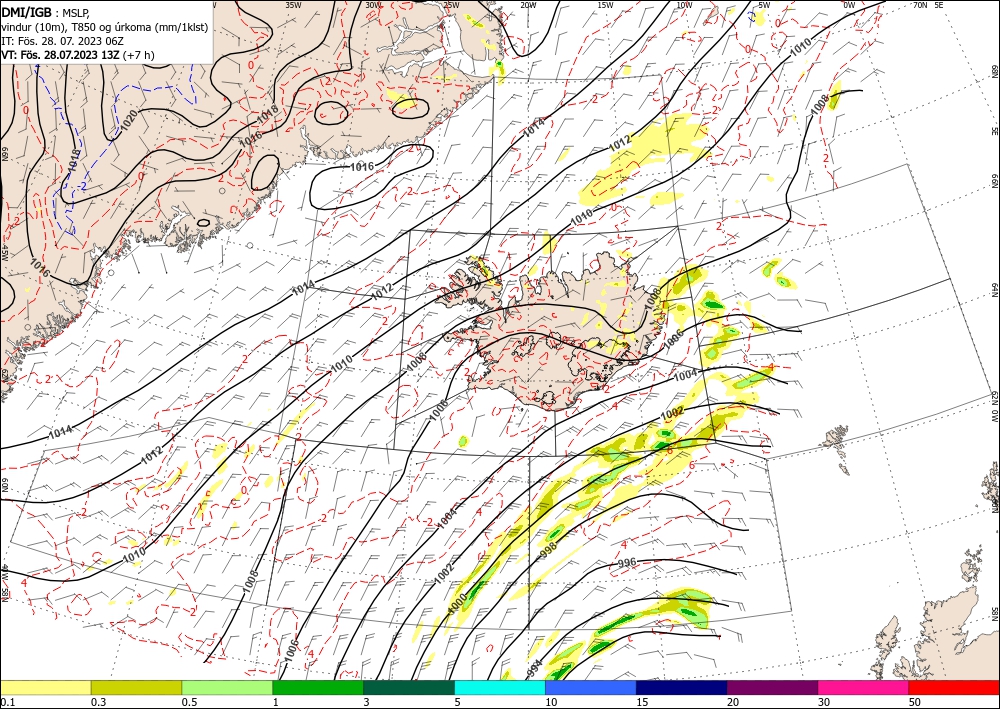Click the 'DMI/IGB : MSLP,' title text
Image resolution: width=1000 pixels, height=709 pixels.
(45, 13)
